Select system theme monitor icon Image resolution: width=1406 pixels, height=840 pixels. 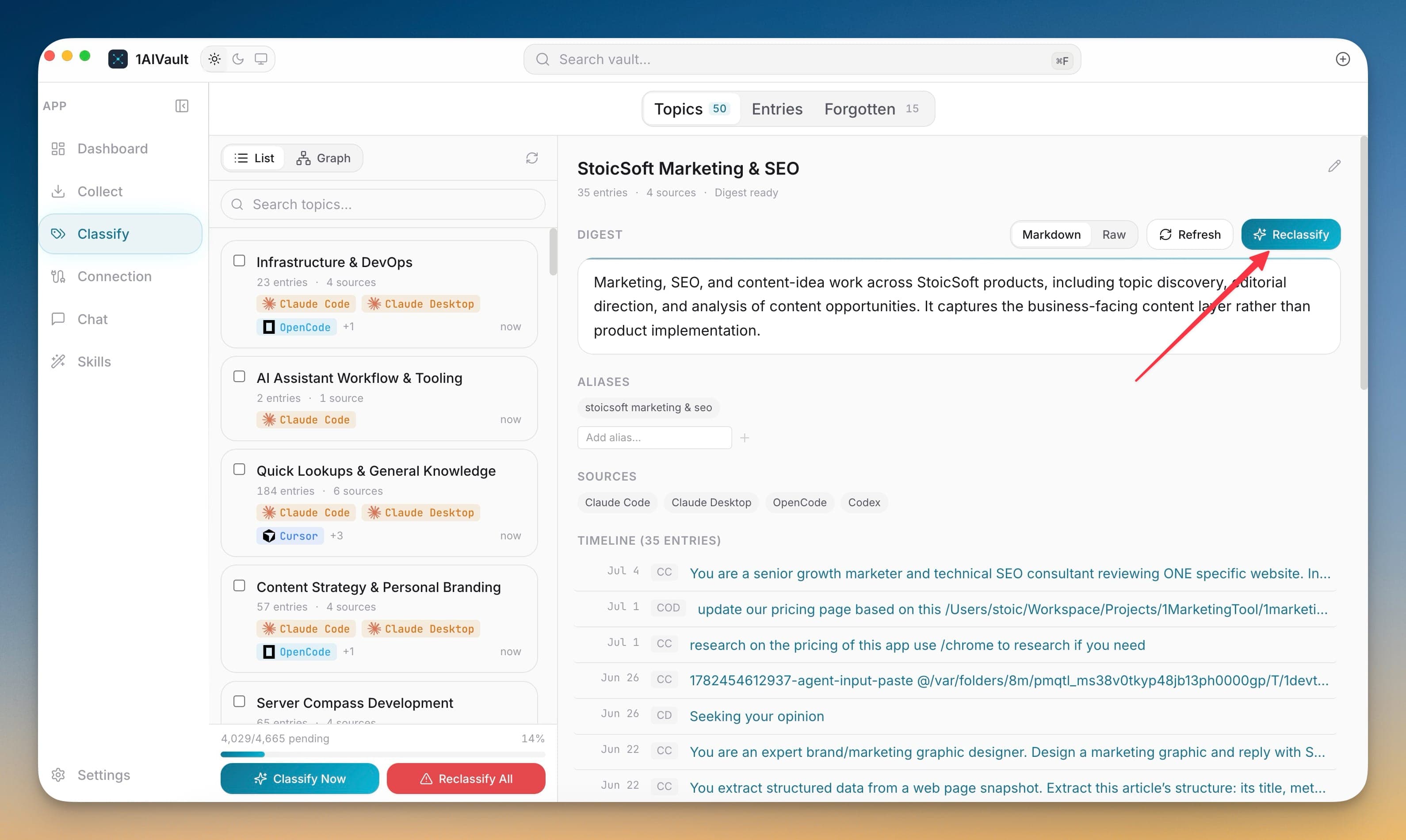(x=261, y=59)
